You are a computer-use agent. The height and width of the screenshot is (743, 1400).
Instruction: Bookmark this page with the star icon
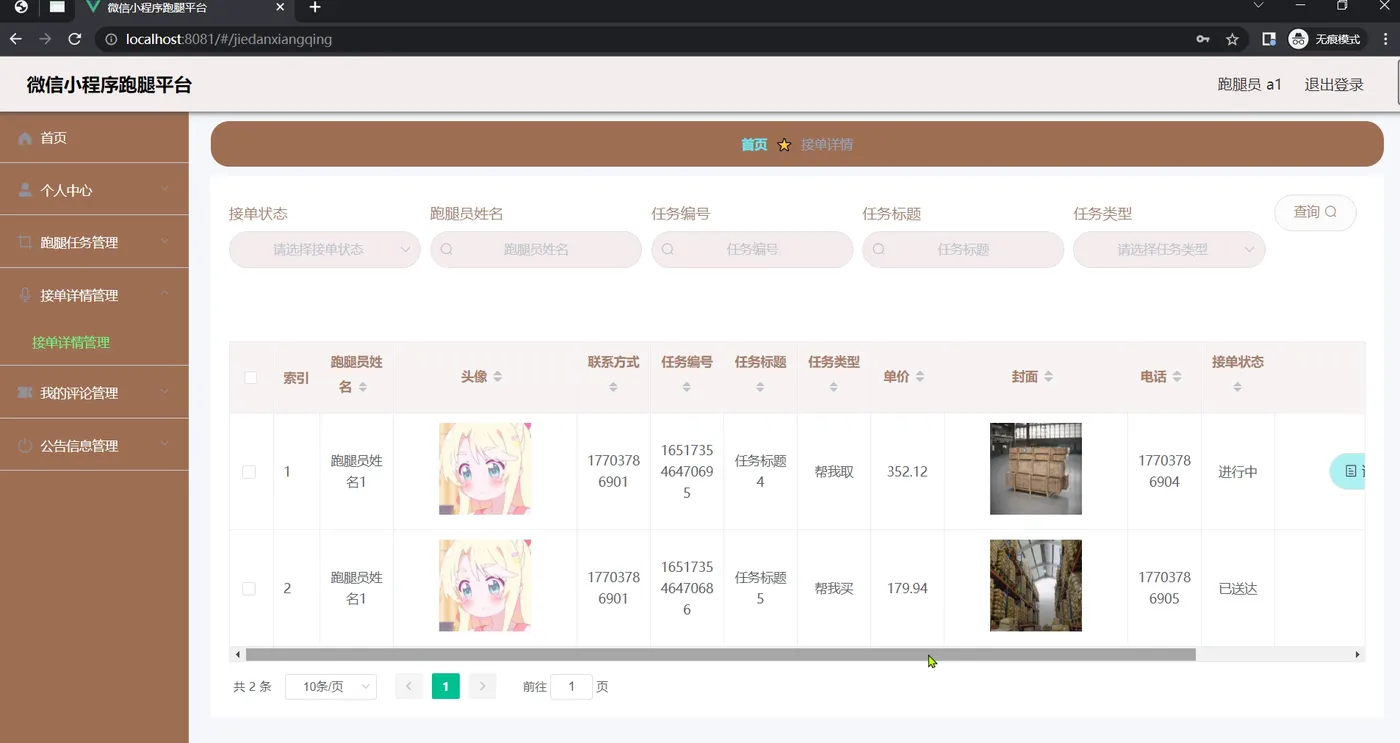[x=1232, y=39]
